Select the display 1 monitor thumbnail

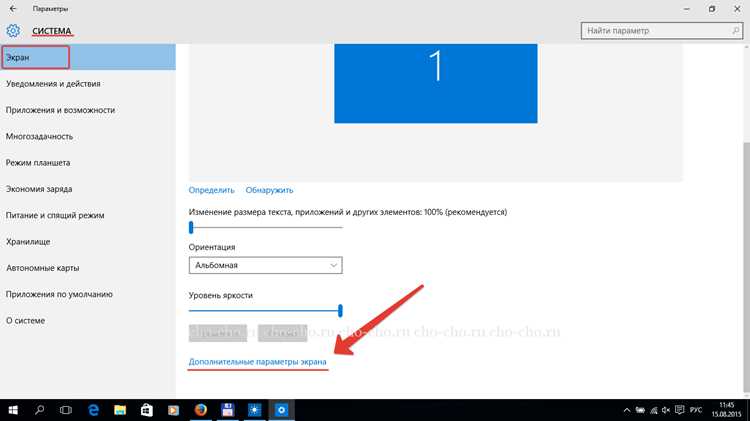pyautogui.click(x=436, y=83)
